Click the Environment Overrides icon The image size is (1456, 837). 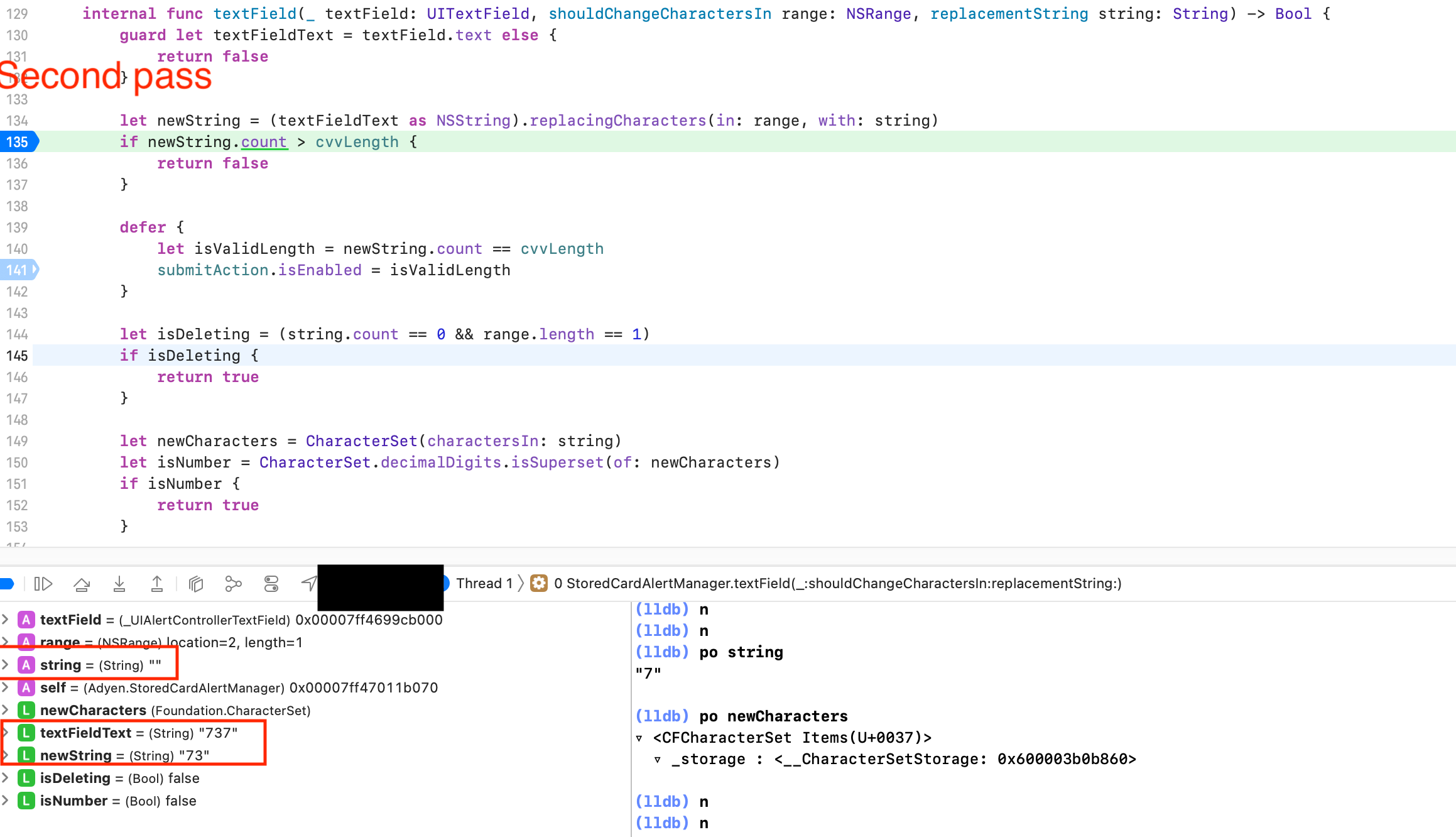[271, 583]
